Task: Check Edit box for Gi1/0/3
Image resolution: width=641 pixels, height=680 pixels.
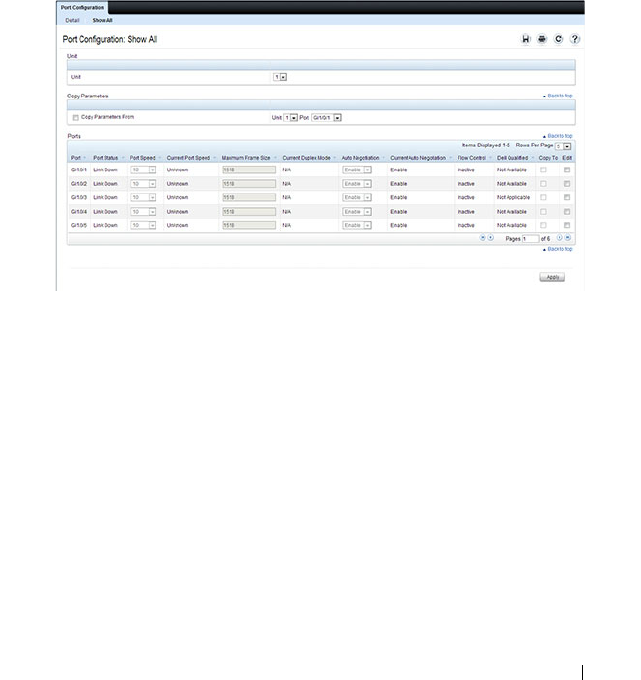Action: click(x=567, y=197)
